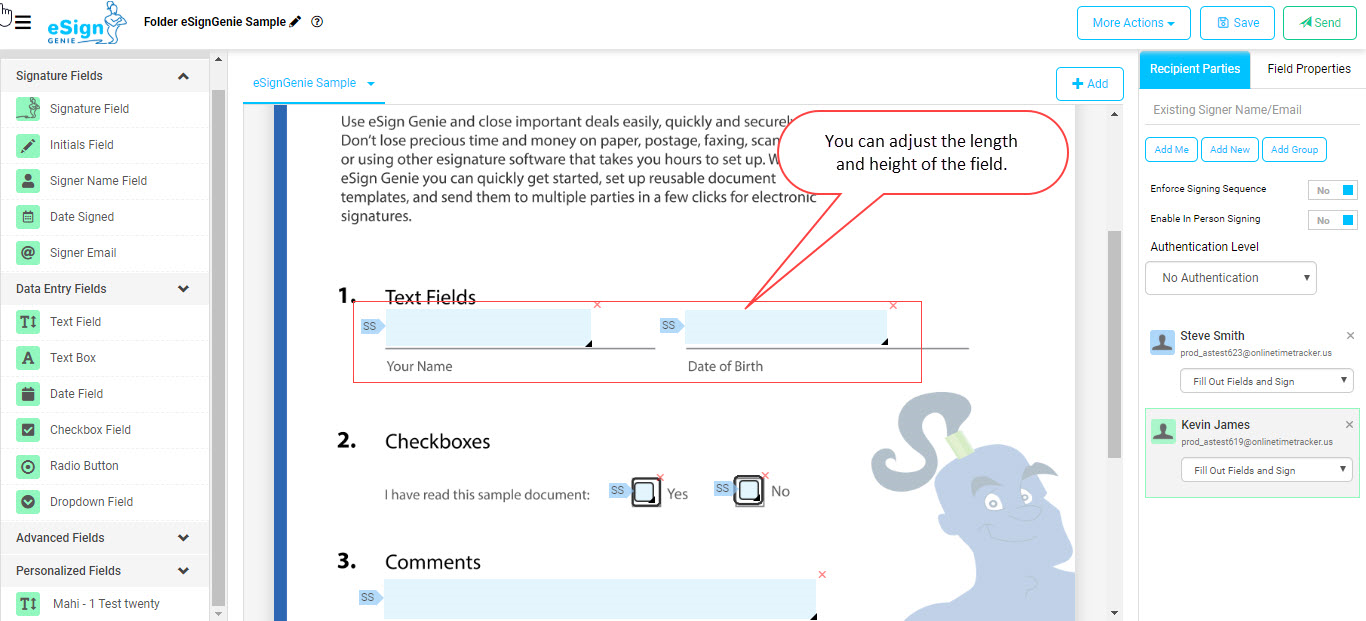Screen dimensions: 1366x621
Task: Expand the Advanced Fields section
Action: 183,538
